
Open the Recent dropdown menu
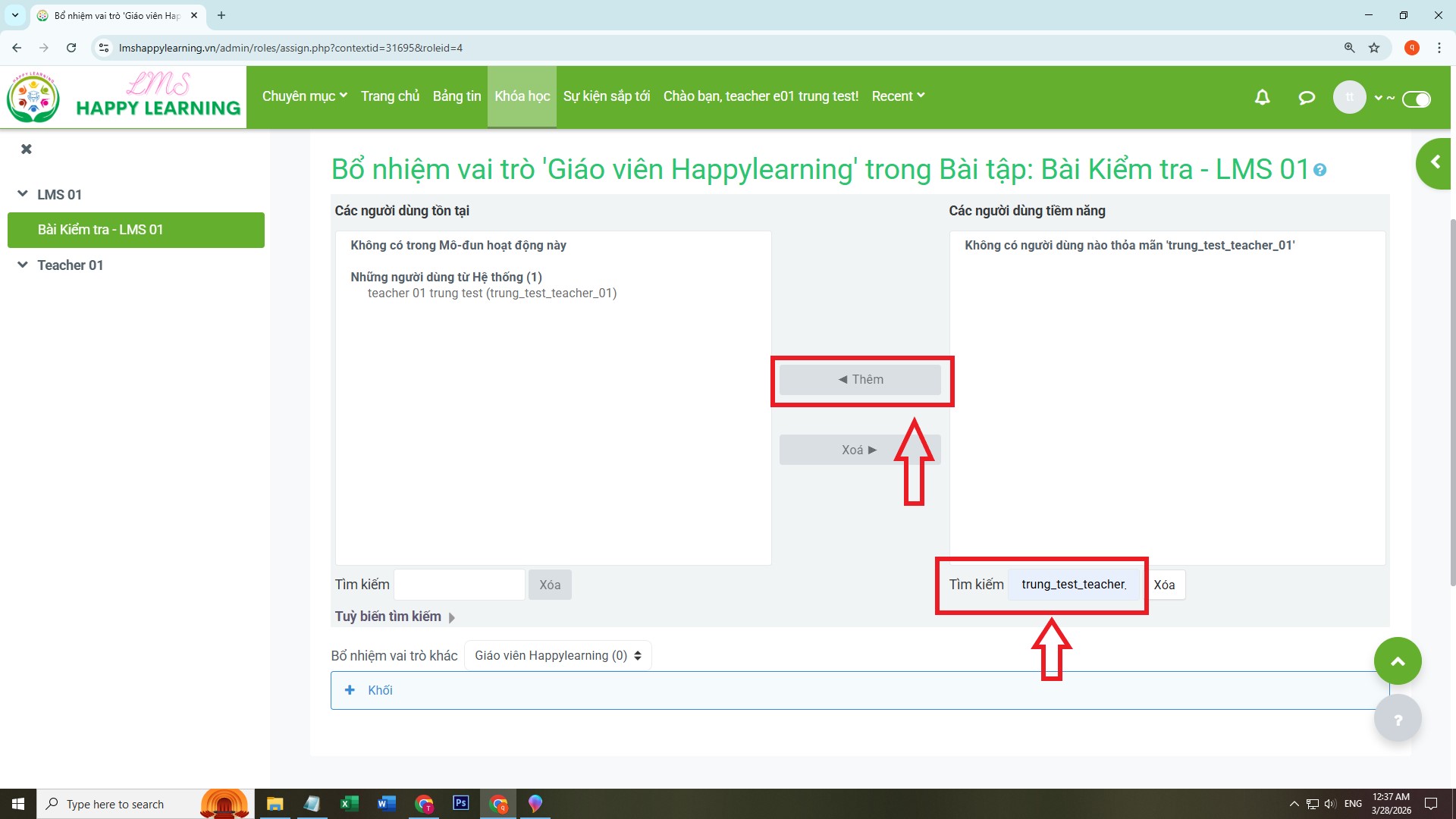[898, 96]
